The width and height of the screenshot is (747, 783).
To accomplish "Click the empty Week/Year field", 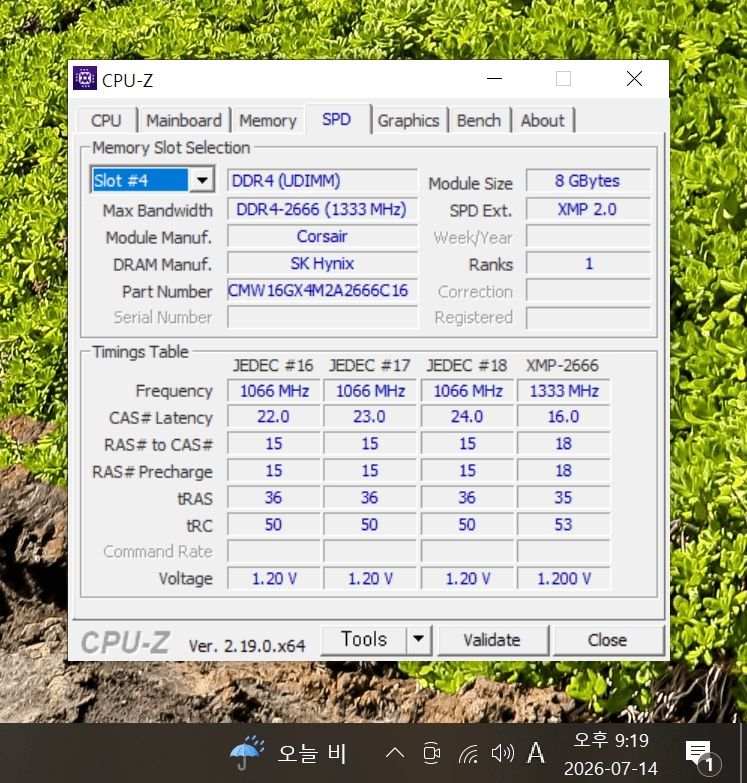I will [588, 236].
